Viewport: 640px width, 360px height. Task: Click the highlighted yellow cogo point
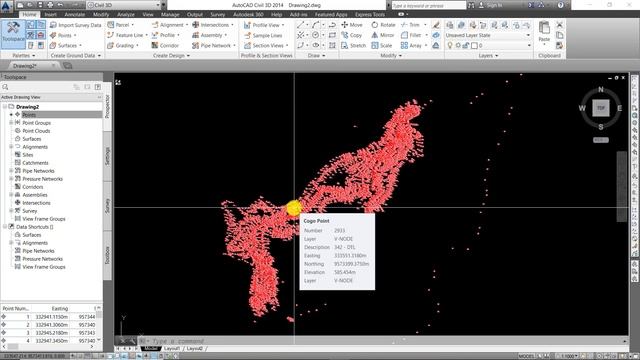tap(293, 208)
